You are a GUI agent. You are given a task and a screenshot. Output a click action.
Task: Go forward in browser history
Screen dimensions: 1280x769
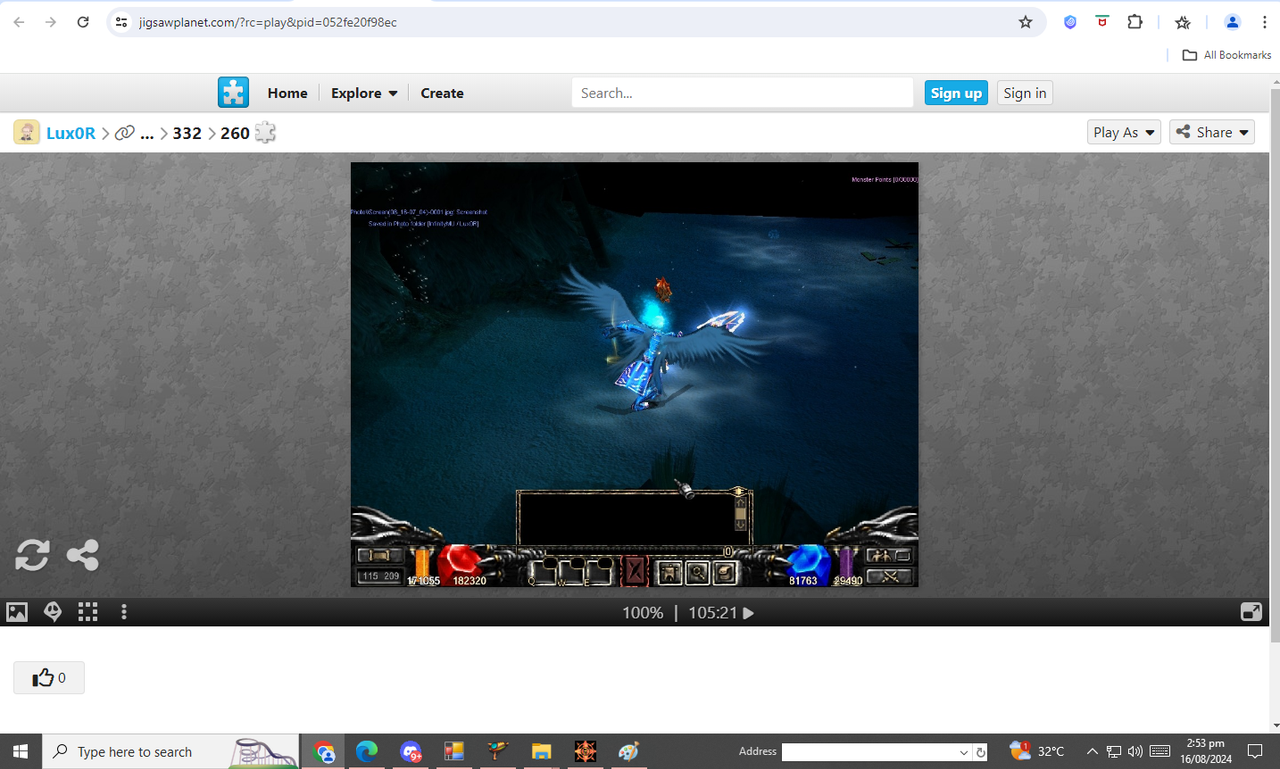click(x=51, y=22)
